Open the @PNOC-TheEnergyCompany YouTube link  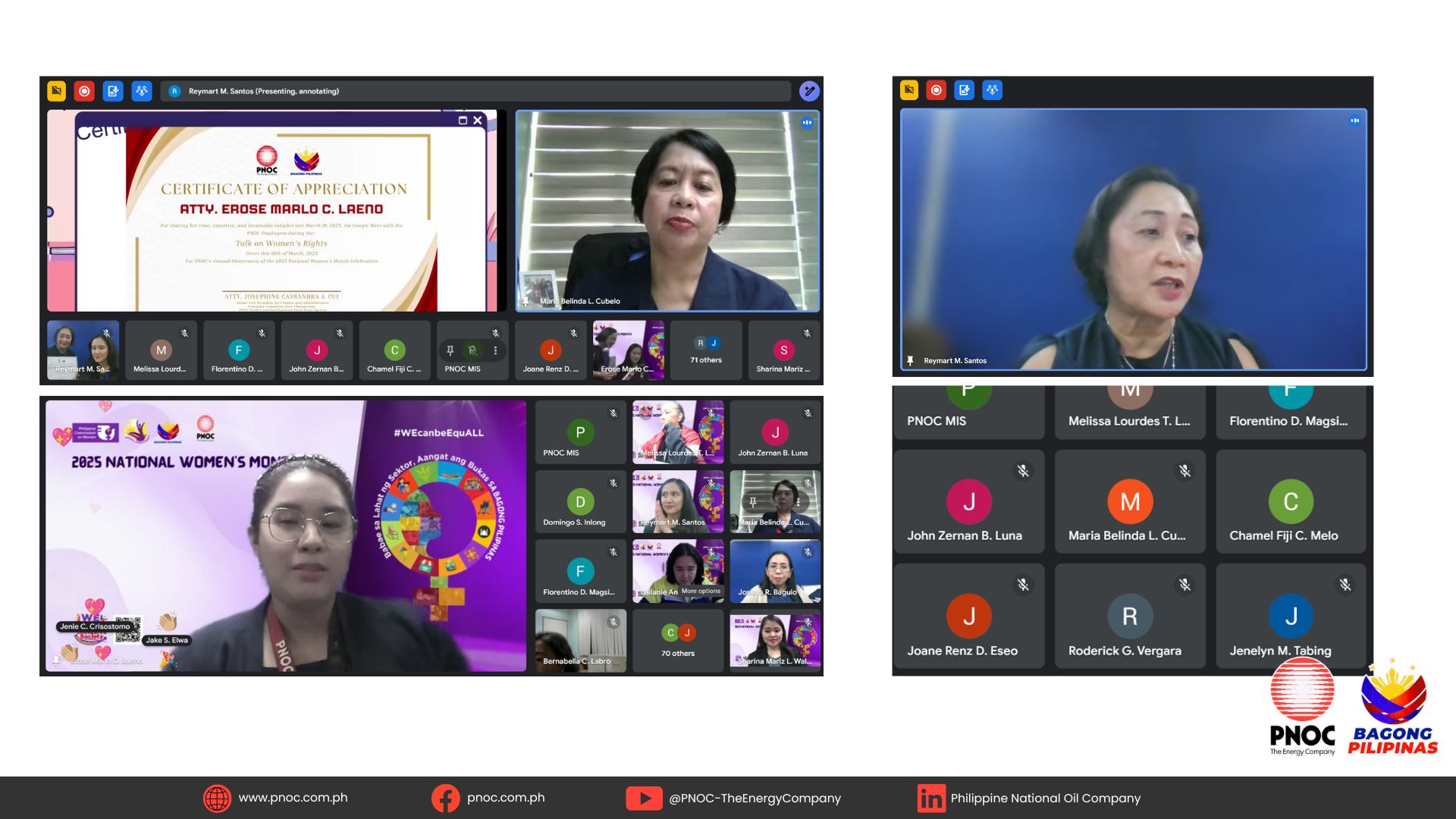pos(755,798)
